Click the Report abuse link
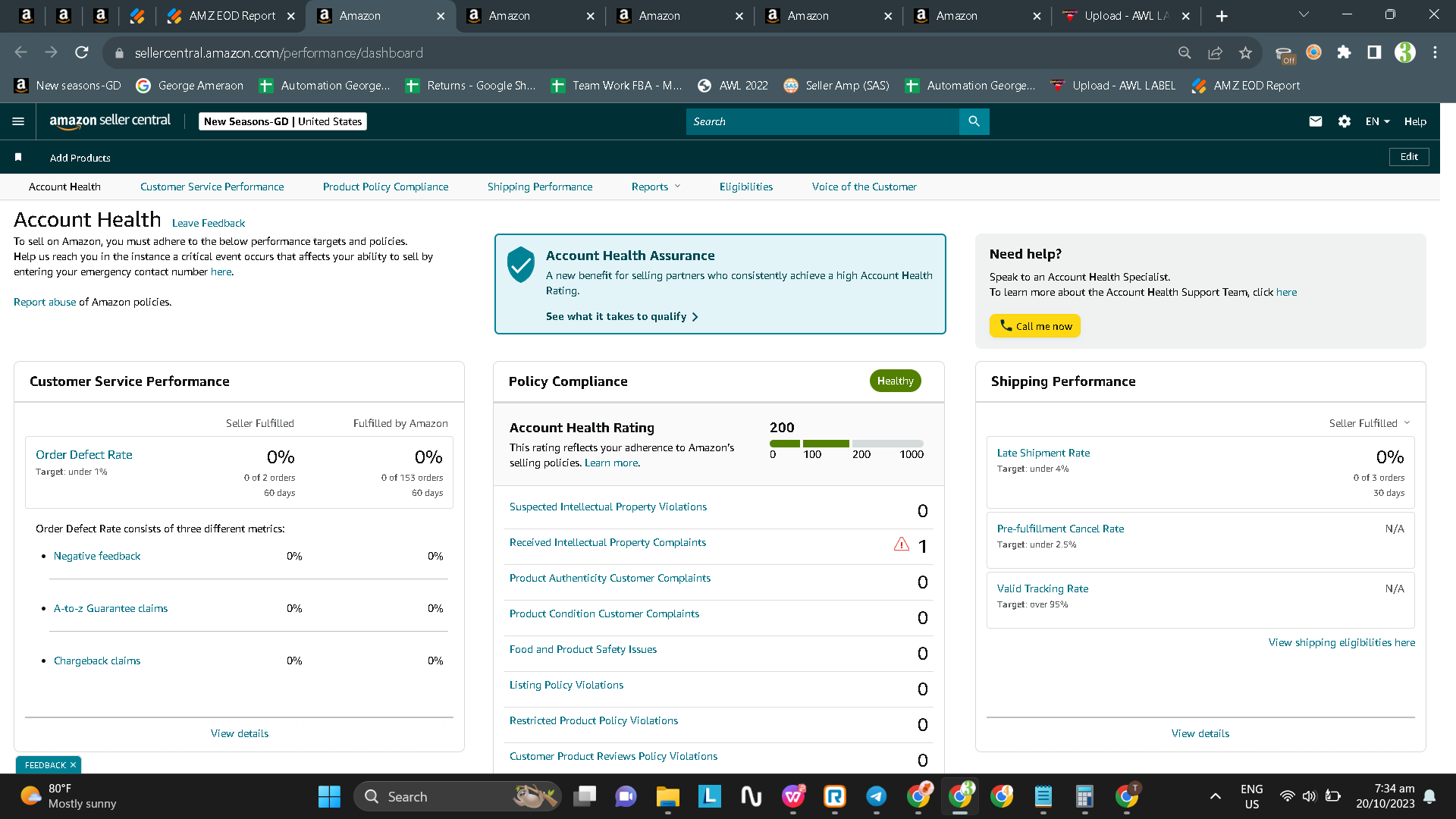Screen dimensions: 1456x819 point(45,302)
